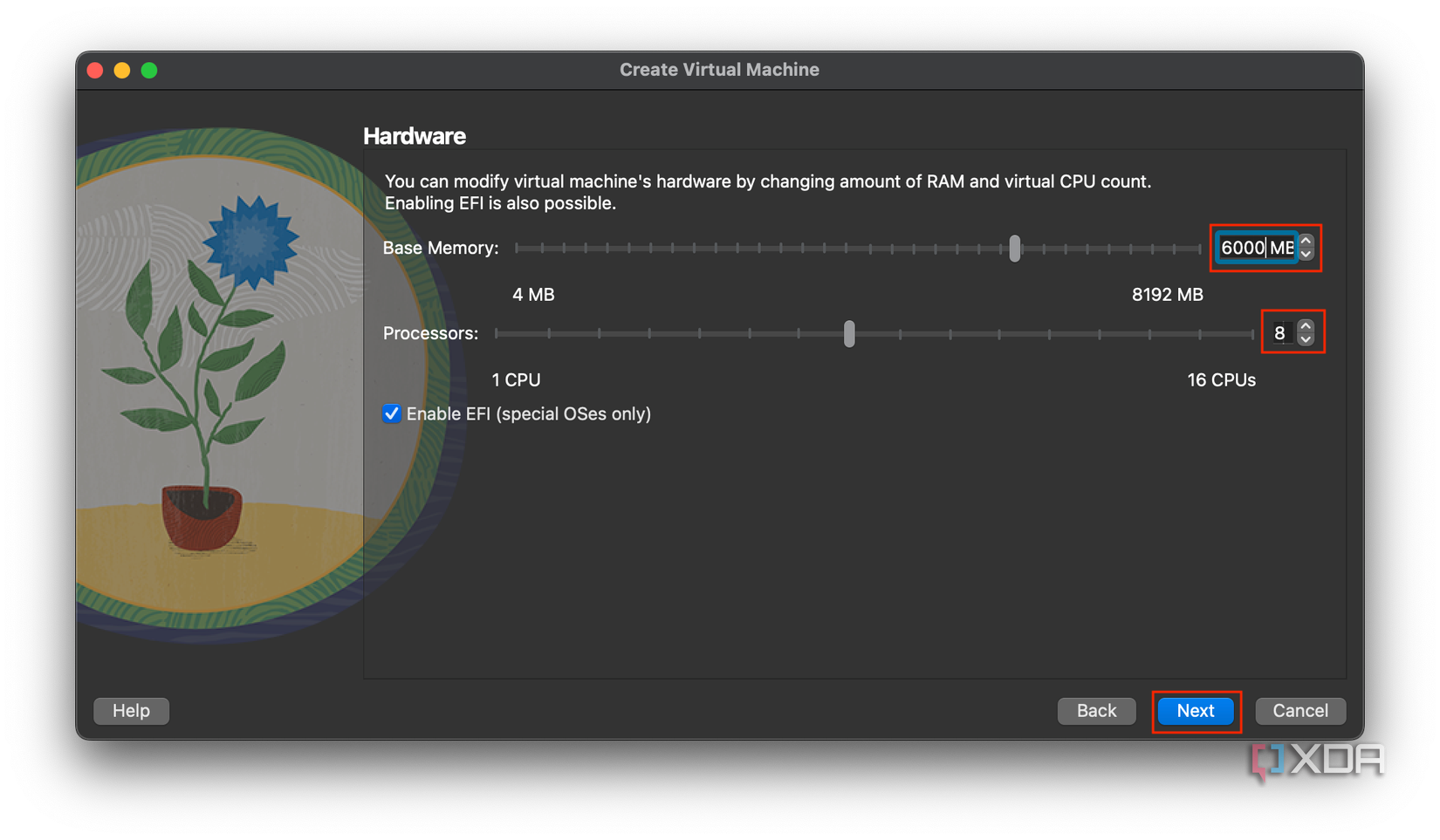Screen dimensions: 1440x840
Task: Open the Help dialog
Action: 131,711
